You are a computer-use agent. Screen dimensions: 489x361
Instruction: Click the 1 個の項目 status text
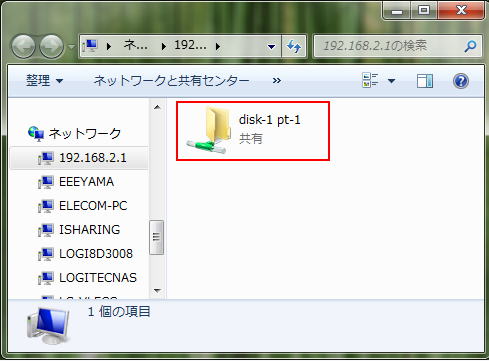119,312
